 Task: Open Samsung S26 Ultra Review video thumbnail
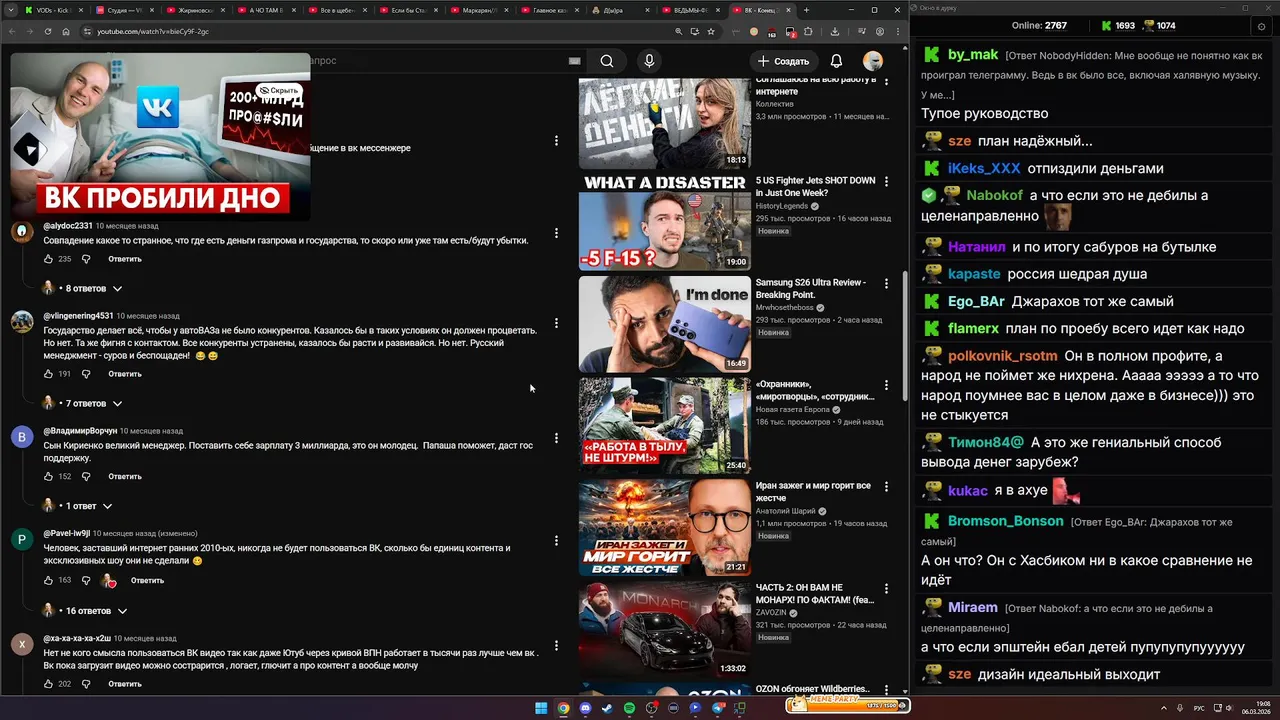click(x=664, y=324)
